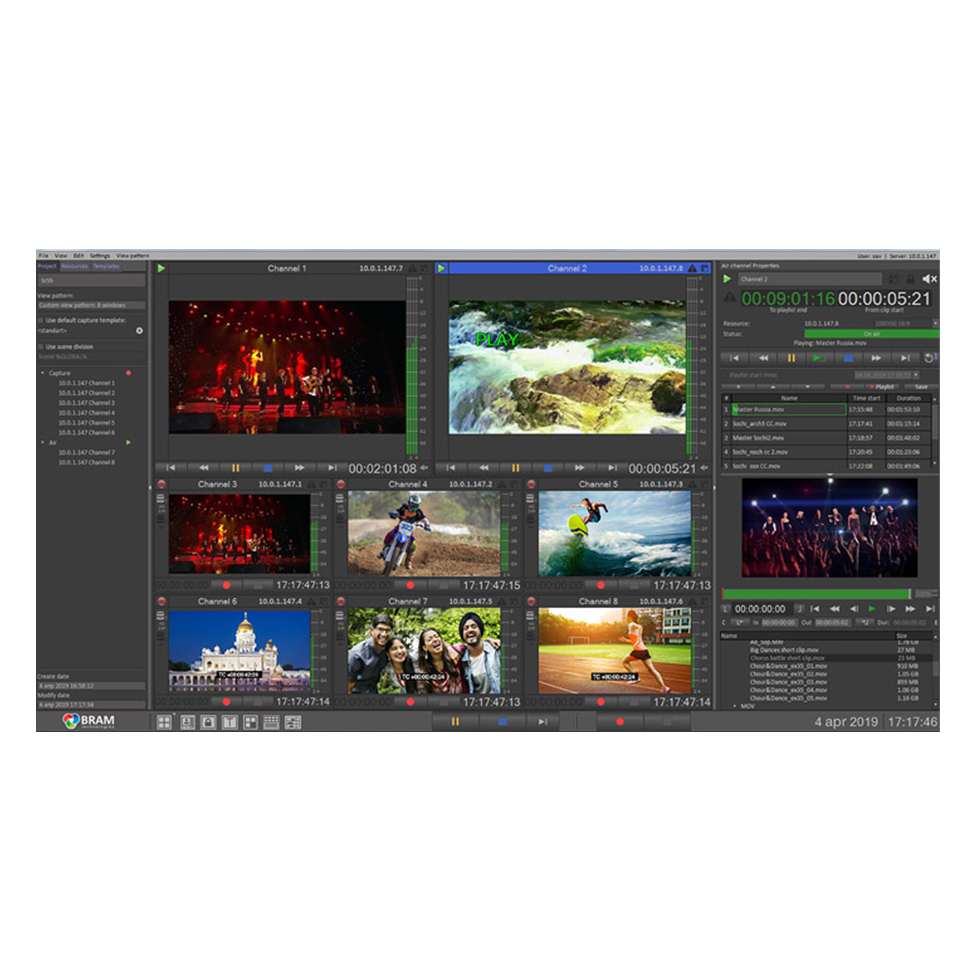Open the resource format dropdown
The height and width of the screenshot is (980, 980).
935,324
